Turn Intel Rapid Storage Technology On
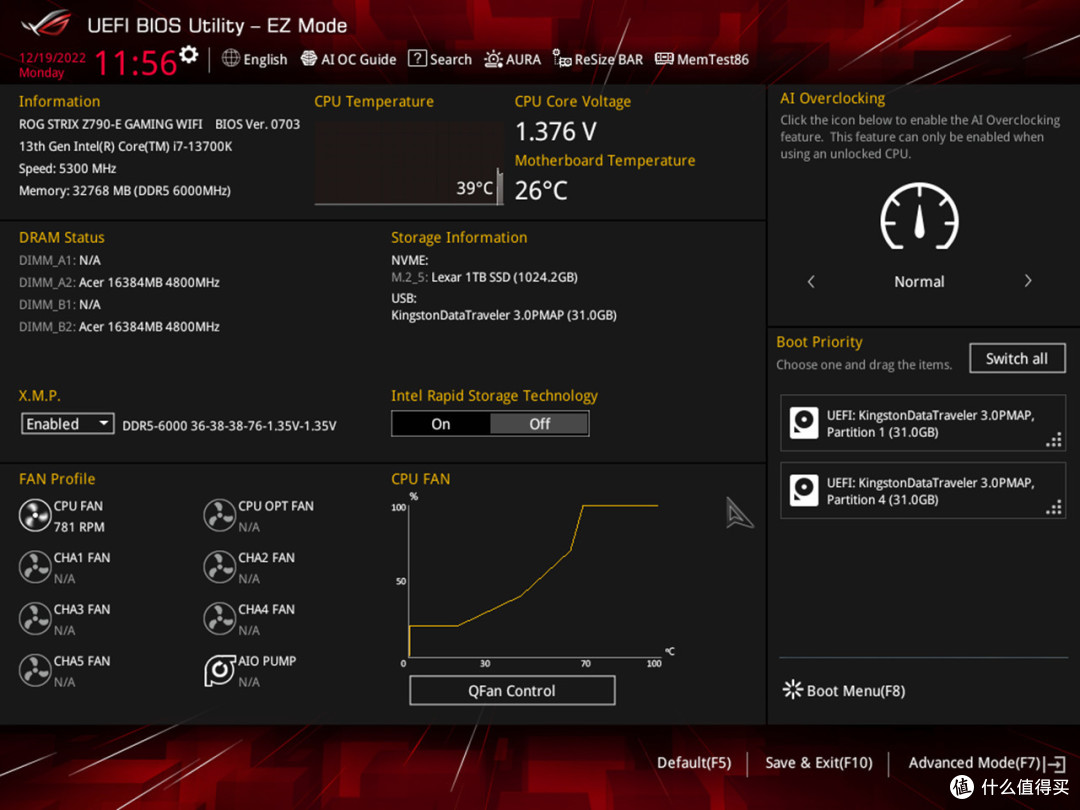Viewport: 1080px width, 810px height. (441, 424)
